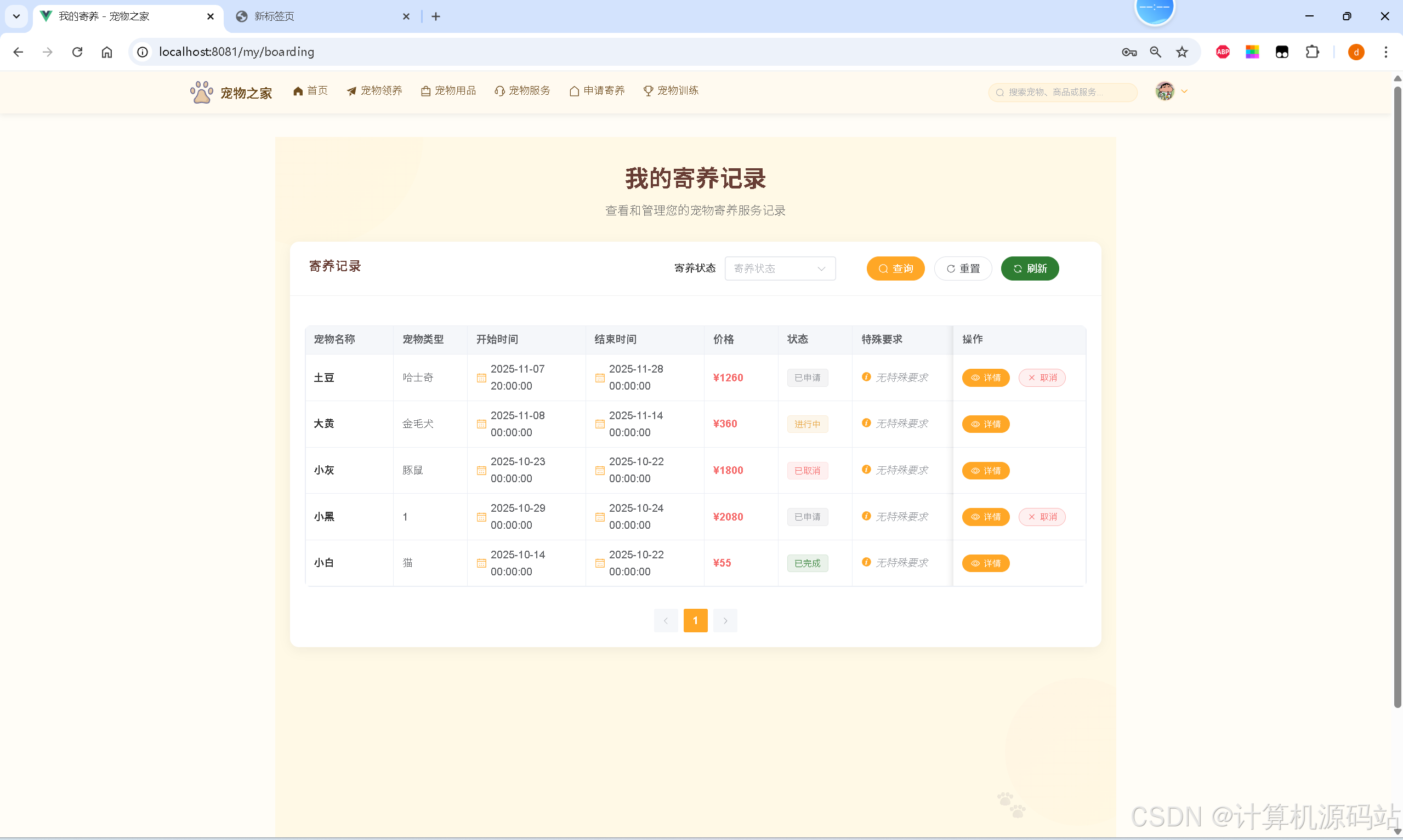Open the password key icon
The width and height of the screenshot is (1403, 840).
coord(1129,52)
